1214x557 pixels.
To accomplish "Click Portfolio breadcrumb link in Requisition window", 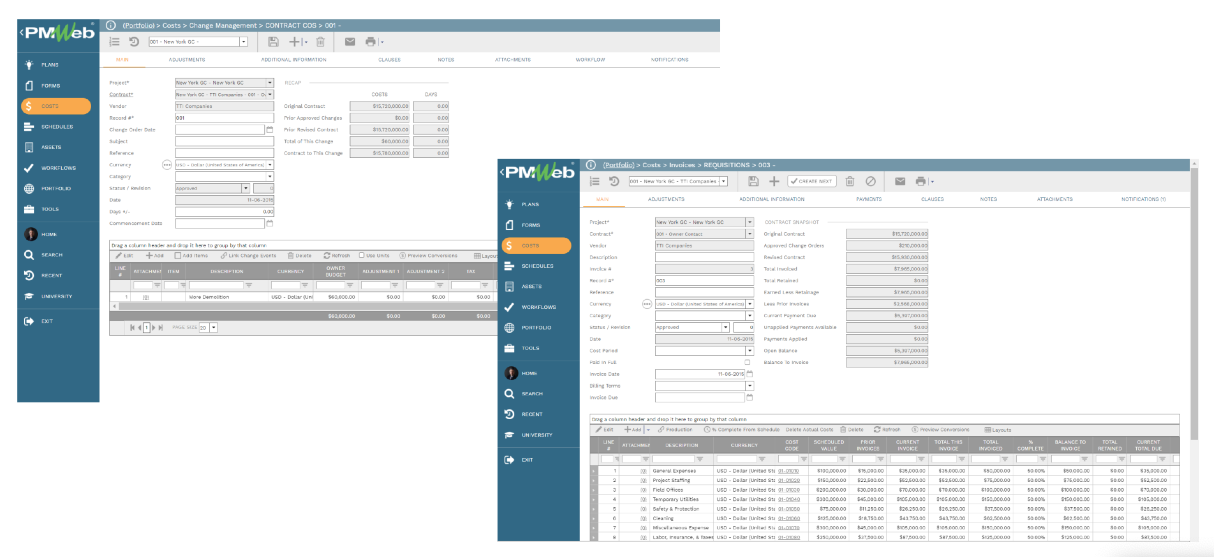I will point(617,164).
